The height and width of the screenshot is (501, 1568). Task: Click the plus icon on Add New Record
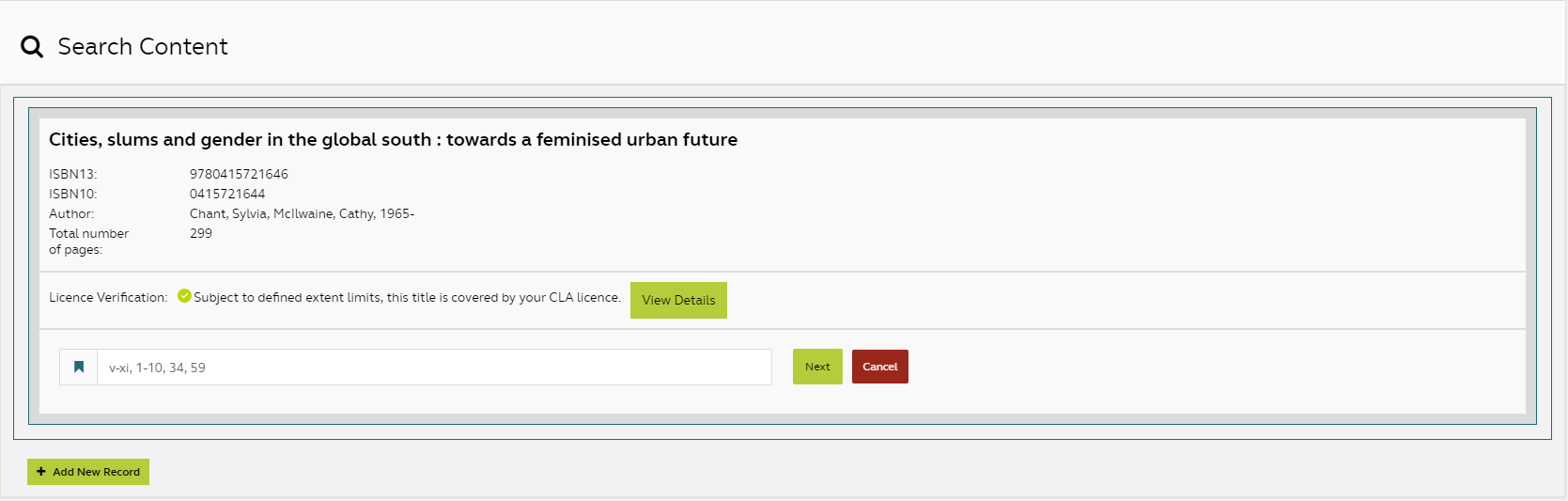(41, 472)
